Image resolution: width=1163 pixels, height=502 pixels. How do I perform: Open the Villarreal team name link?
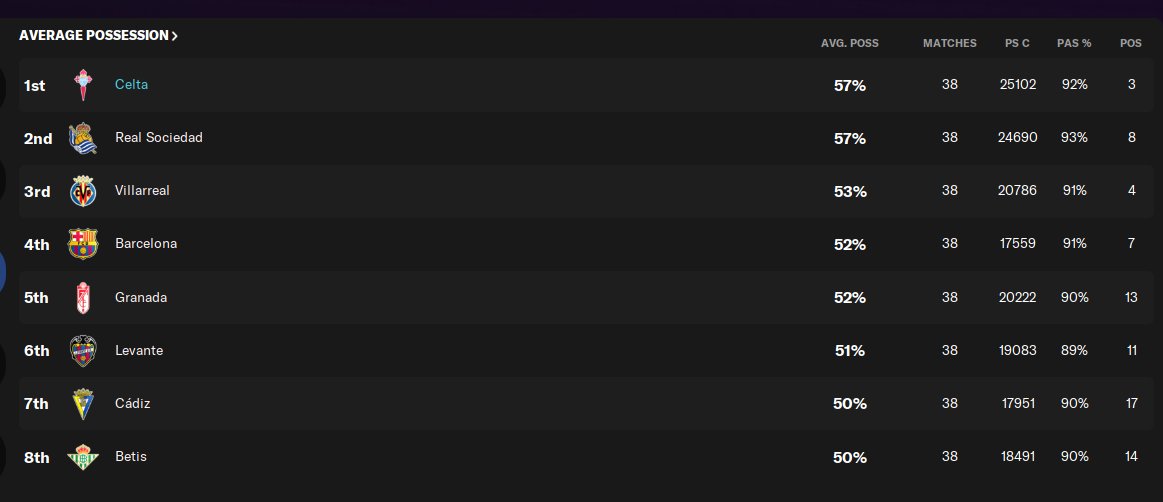142,191
